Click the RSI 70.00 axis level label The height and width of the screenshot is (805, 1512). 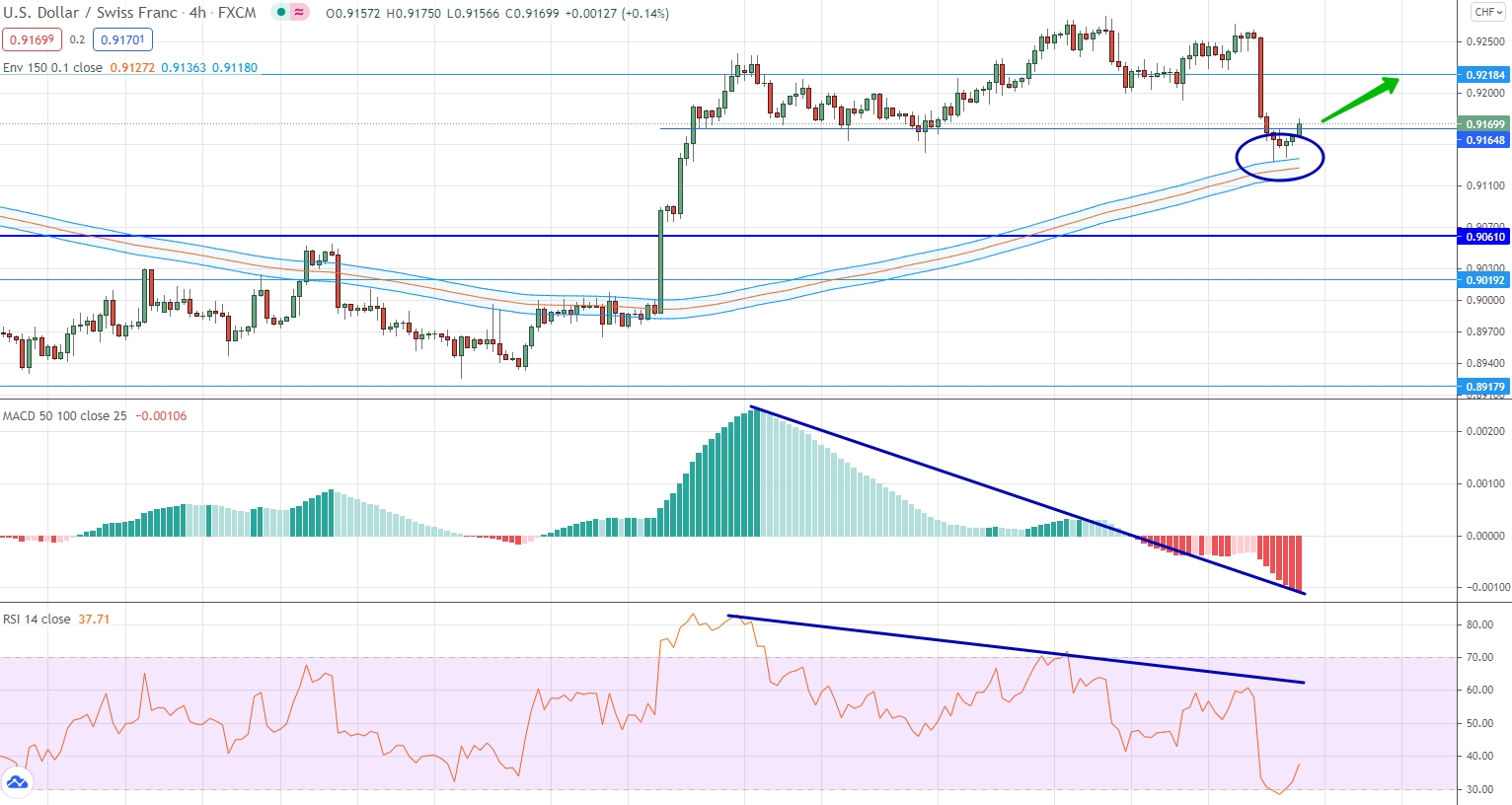pyautogui.click(x=1479, y=657)
